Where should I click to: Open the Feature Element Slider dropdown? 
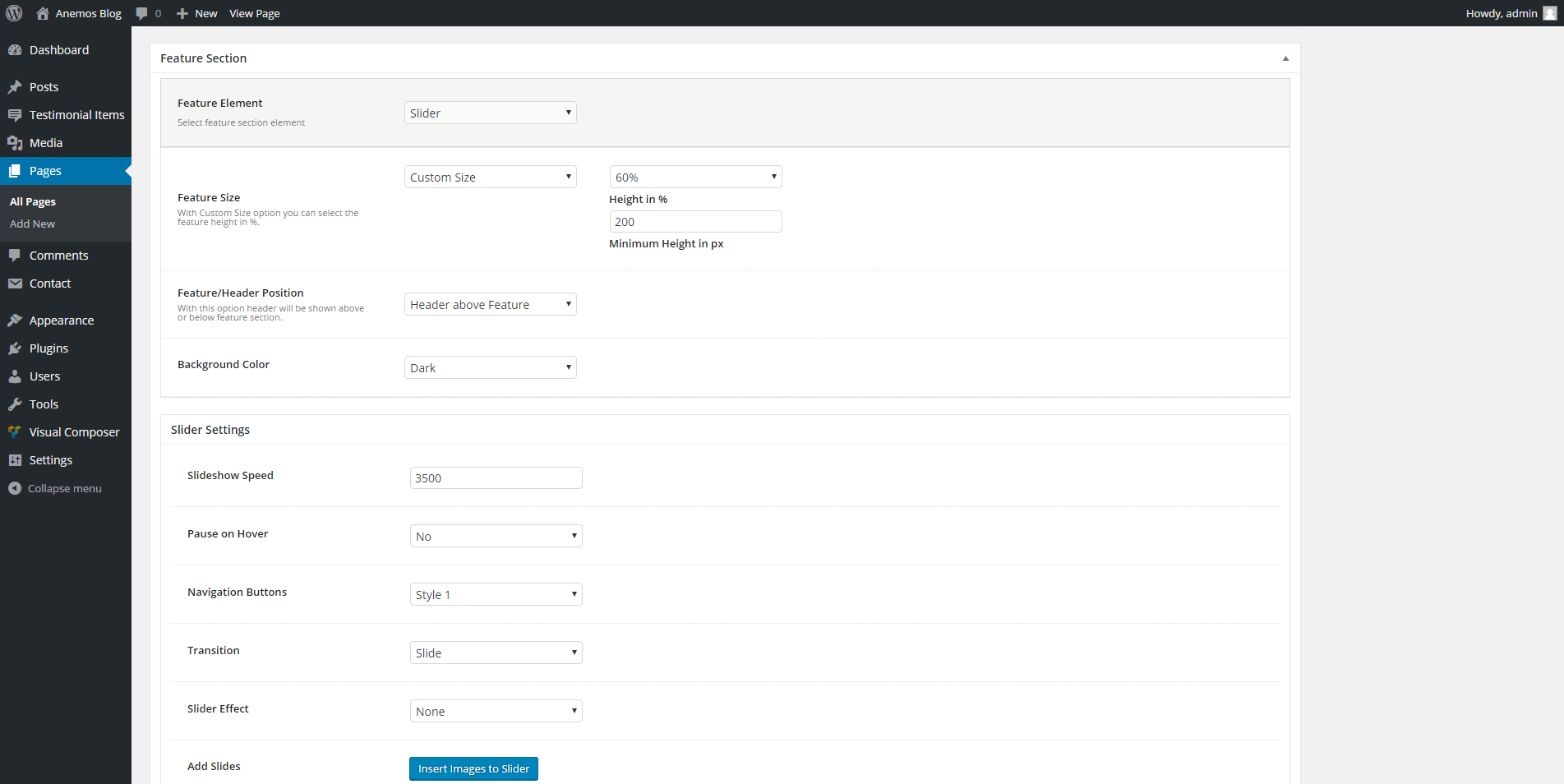pyautogui.click(x=491, y=113)
